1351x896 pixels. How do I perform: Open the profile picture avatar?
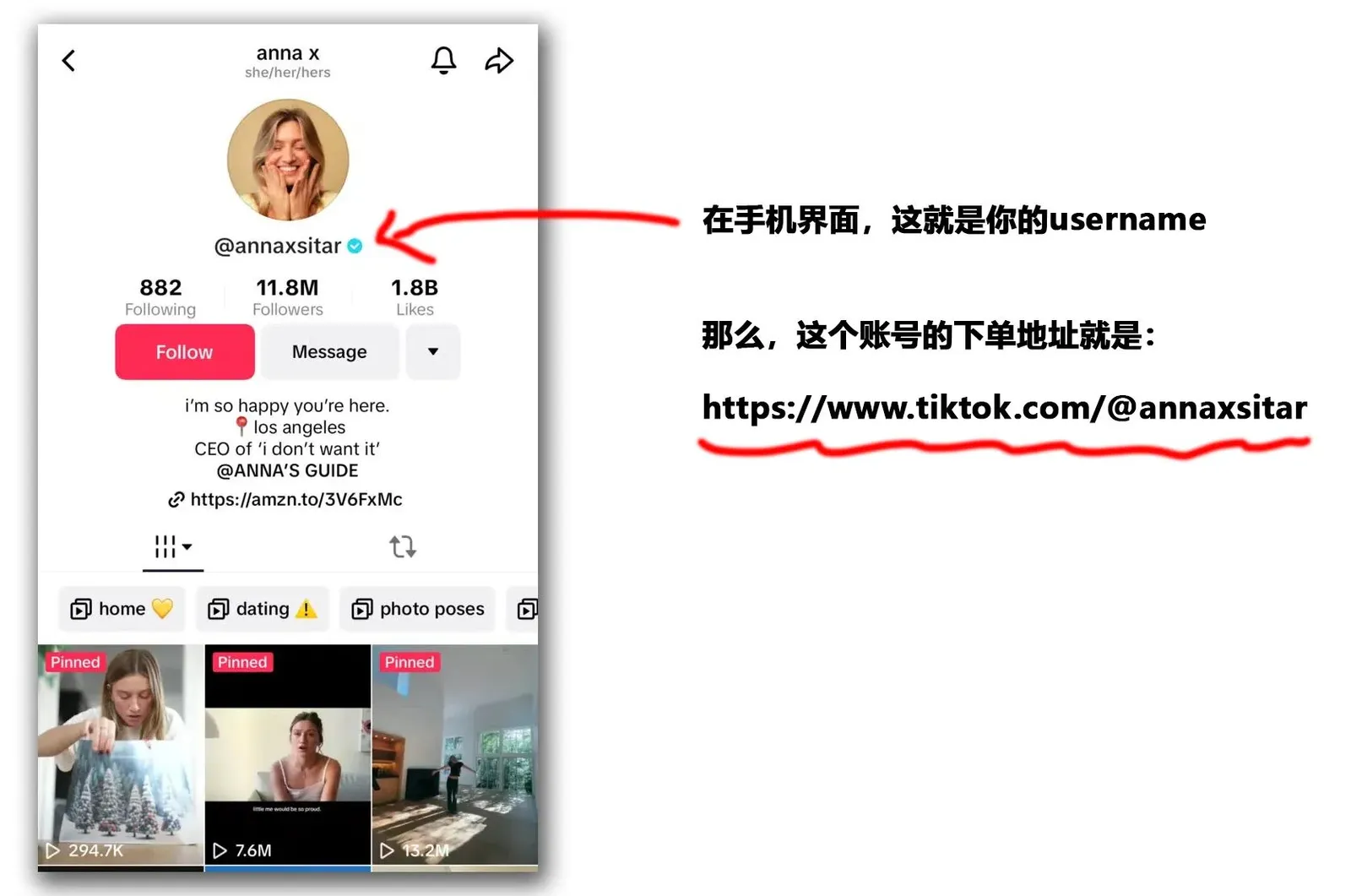288,160
